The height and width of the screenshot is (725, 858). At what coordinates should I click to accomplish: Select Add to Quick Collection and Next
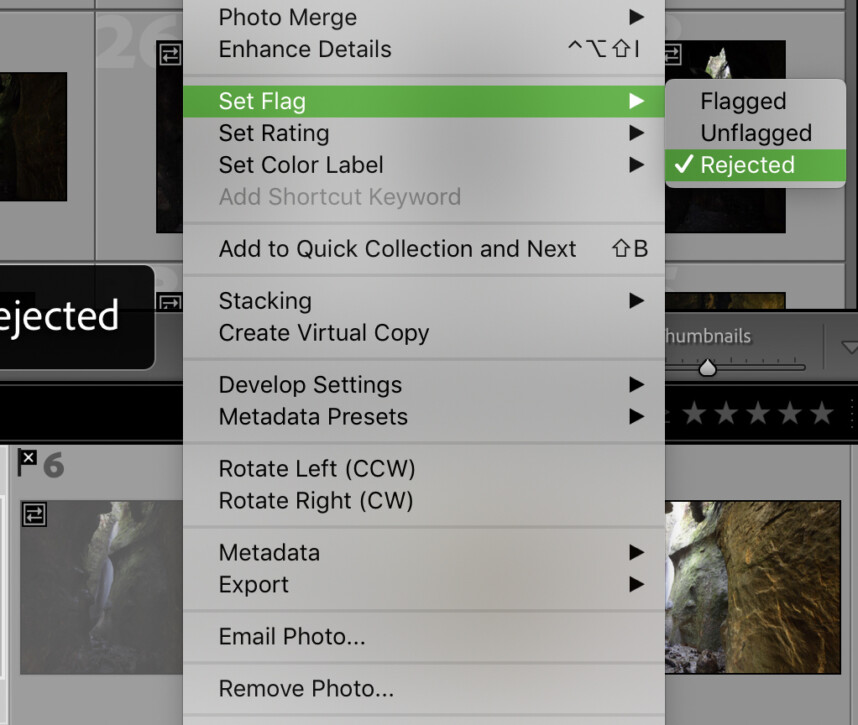(x=397, y=249)
